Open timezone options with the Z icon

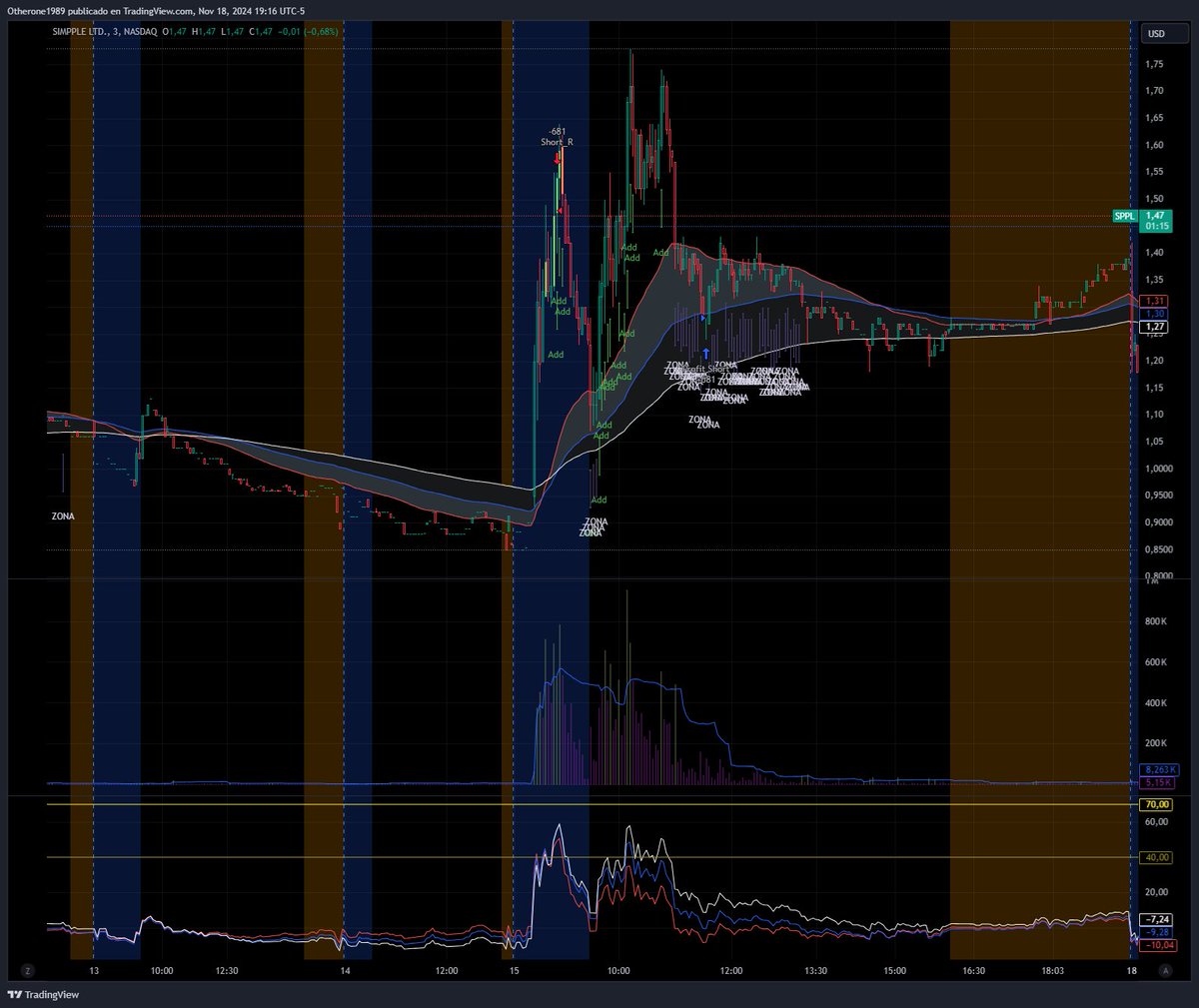tap(28, 970)
